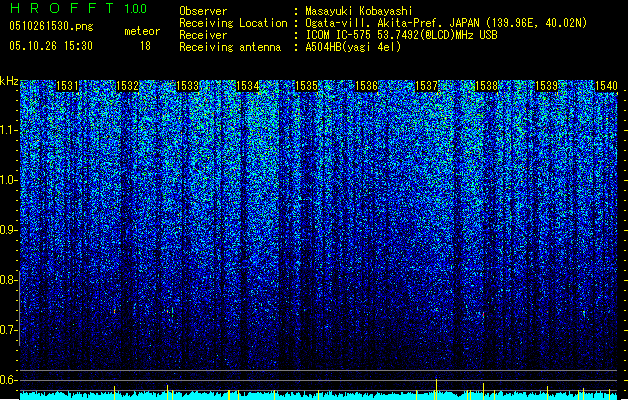Viewport: 629px width, 400px height.
Task: Click the Receiving Location label
Action: tap(233, 23)
